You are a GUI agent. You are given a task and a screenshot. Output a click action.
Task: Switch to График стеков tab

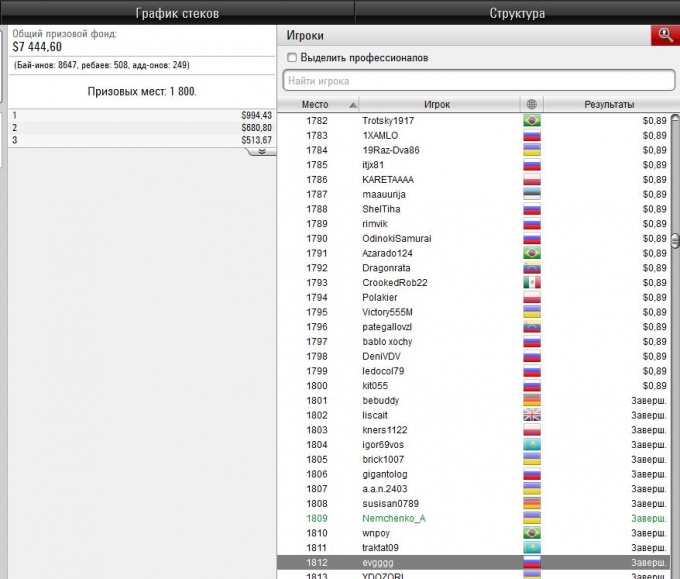click(177, 13)
